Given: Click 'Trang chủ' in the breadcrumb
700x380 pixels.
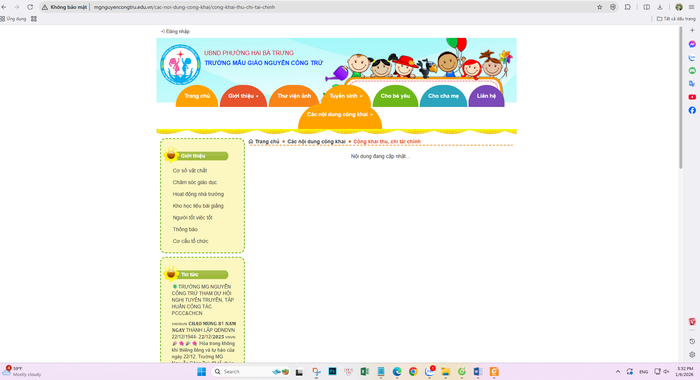Looking at the screenshot, I should (x=267, y=142).
